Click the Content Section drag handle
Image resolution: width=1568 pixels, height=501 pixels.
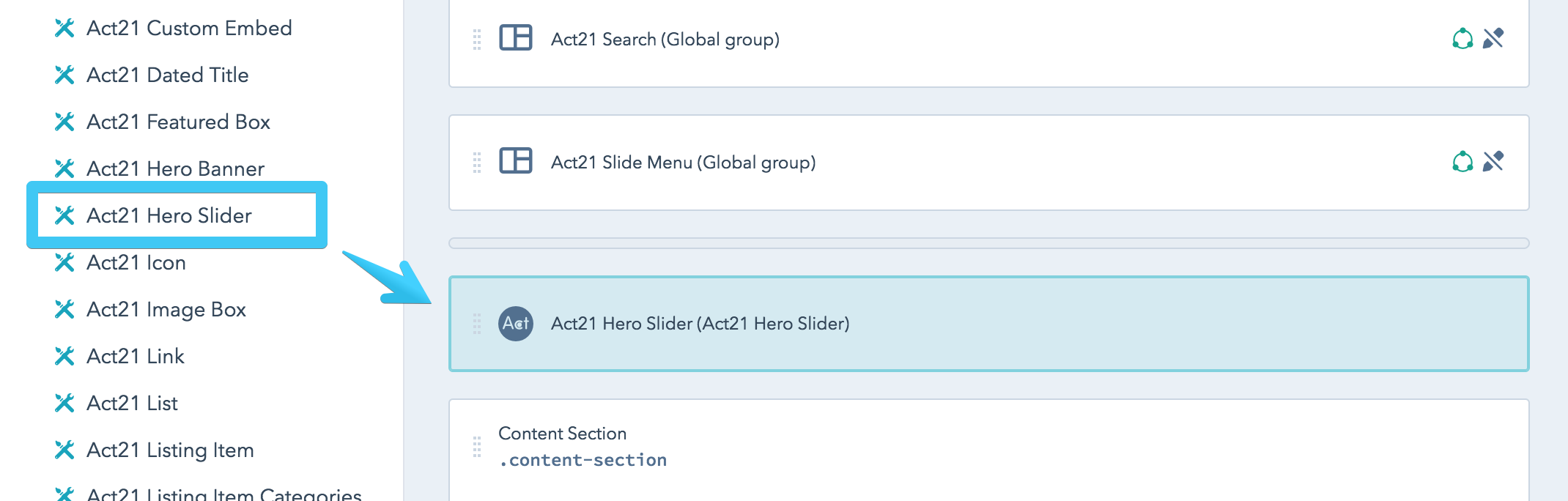[477, 445]
